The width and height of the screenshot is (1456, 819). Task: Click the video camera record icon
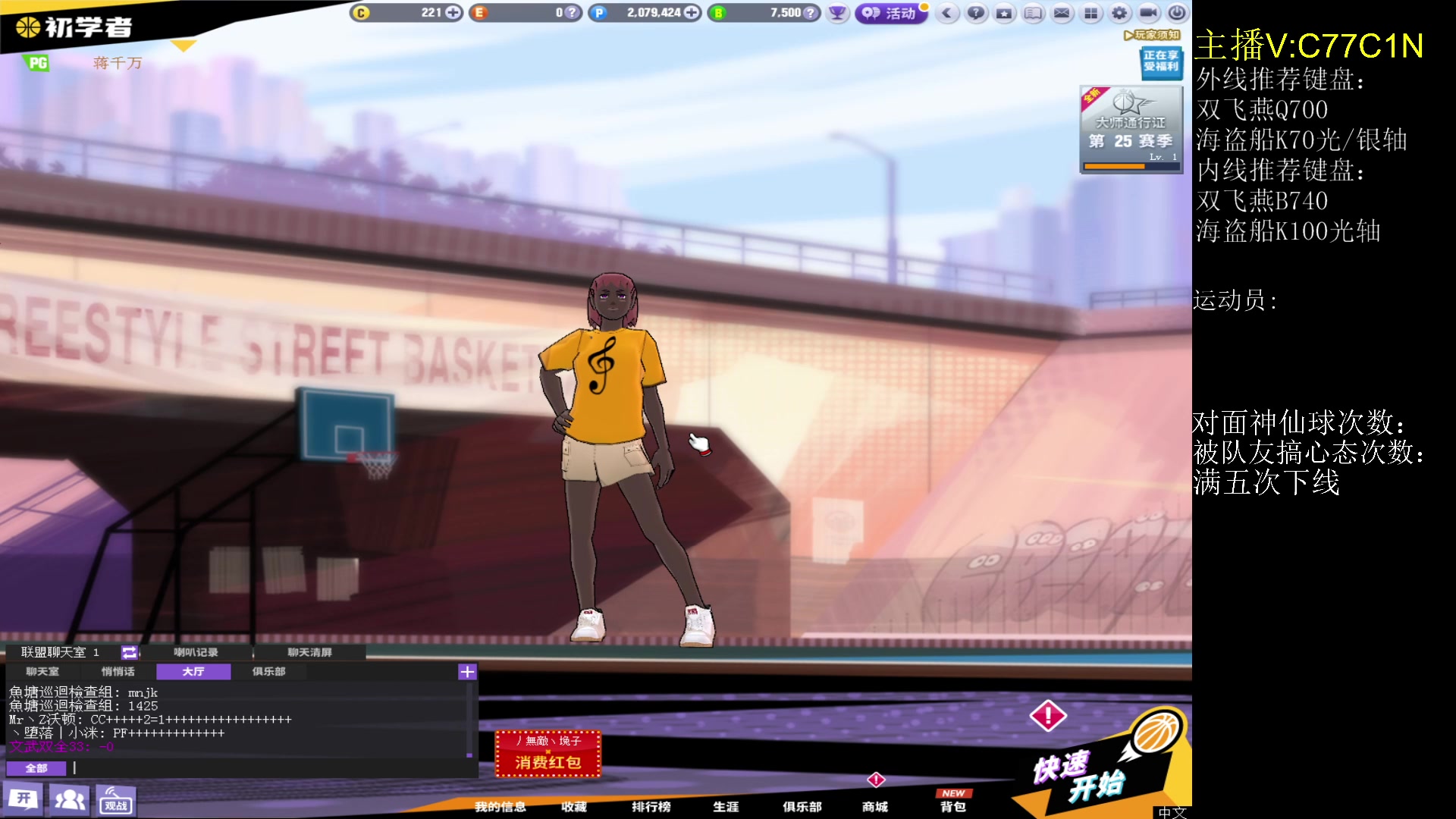[1148, 13]
